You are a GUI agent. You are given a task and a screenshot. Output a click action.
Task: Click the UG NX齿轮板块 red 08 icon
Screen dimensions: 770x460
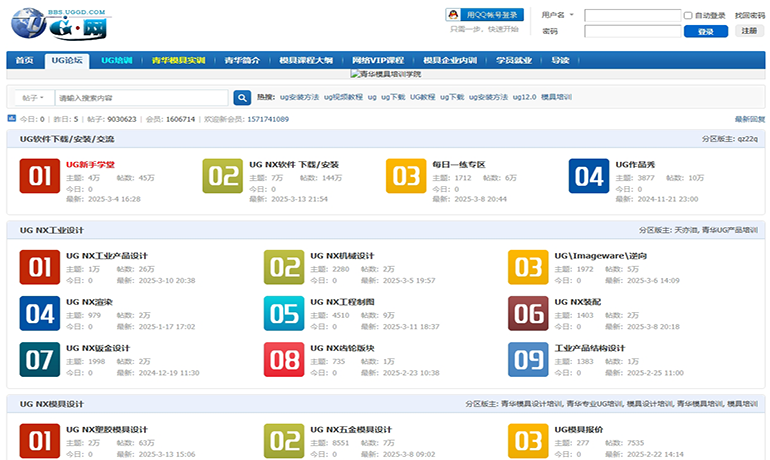(283, 359)
